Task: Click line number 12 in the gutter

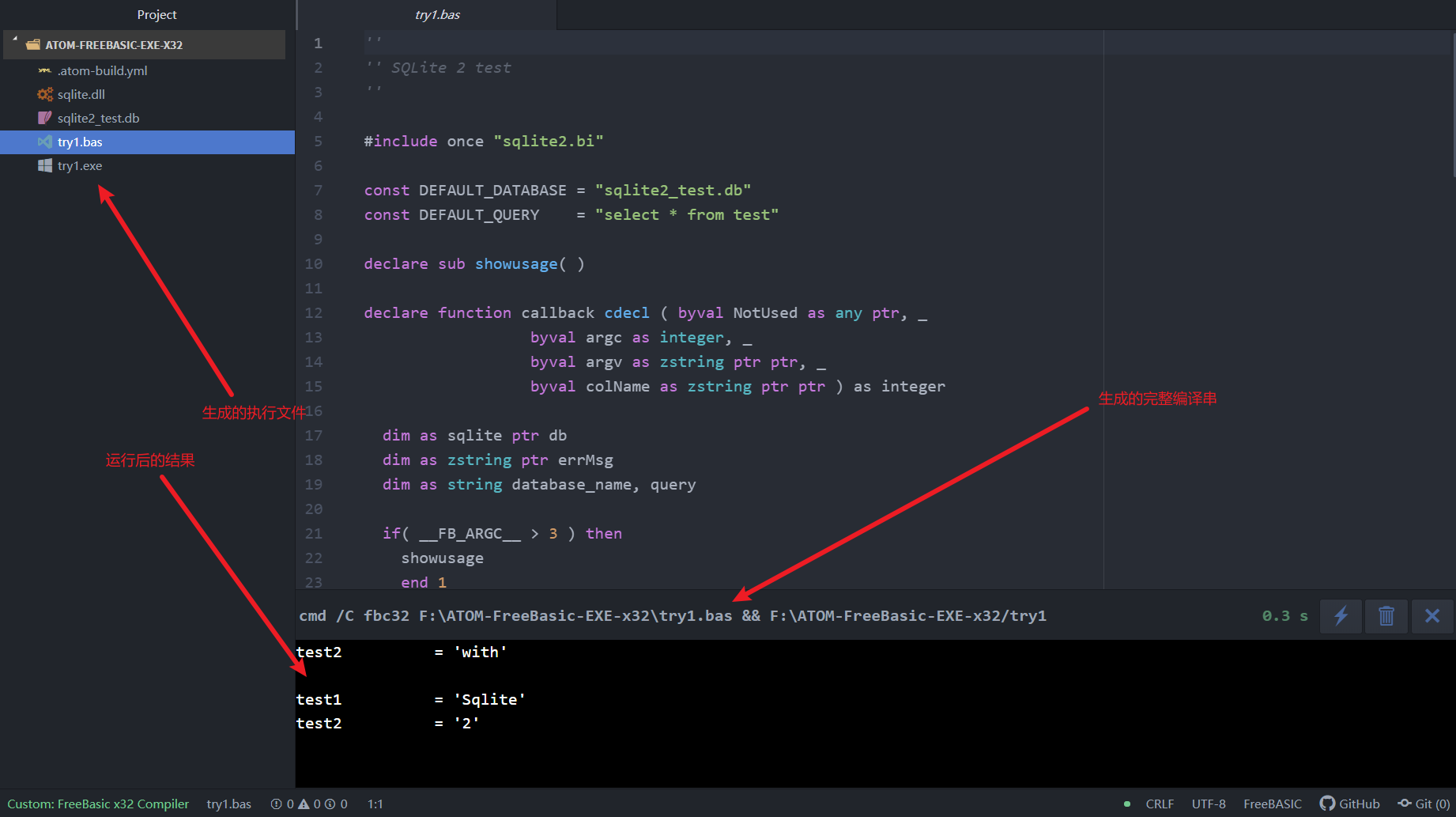Action: 314,313
